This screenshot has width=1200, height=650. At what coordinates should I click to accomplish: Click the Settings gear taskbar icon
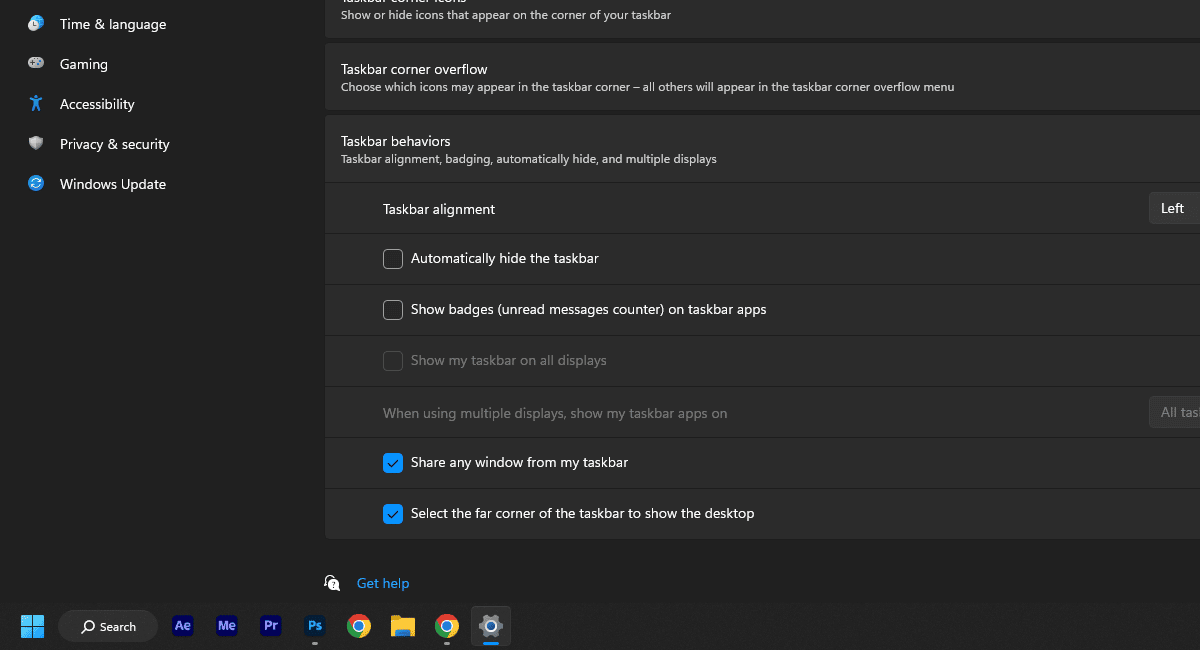coord(490,626)
